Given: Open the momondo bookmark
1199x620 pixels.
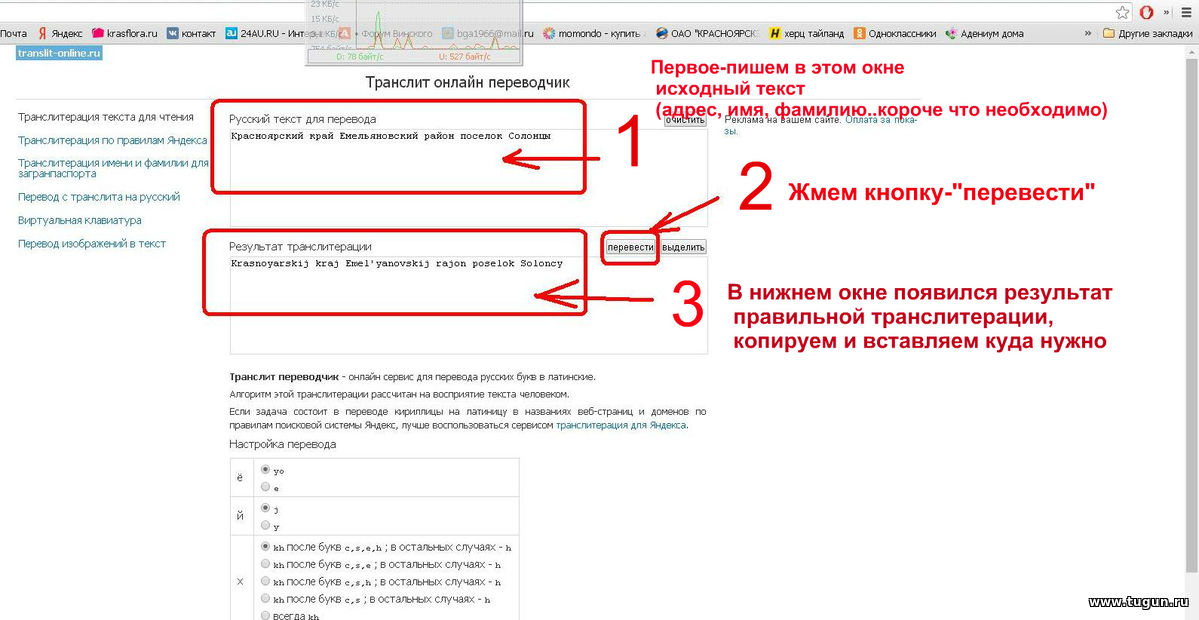Looking at the screenshot, I should click(595, 34).
